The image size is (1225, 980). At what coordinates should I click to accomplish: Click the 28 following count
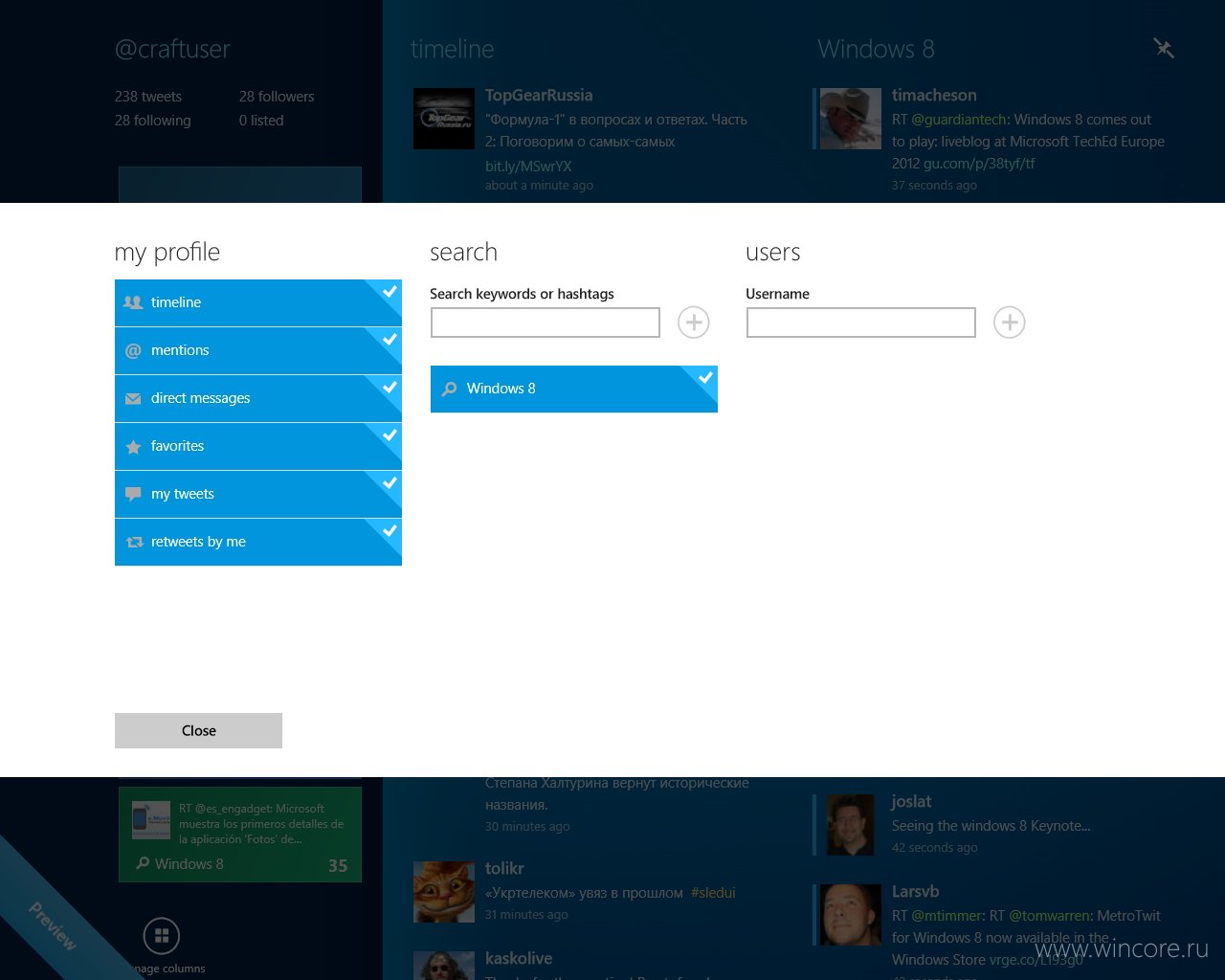tap(153, 121)
